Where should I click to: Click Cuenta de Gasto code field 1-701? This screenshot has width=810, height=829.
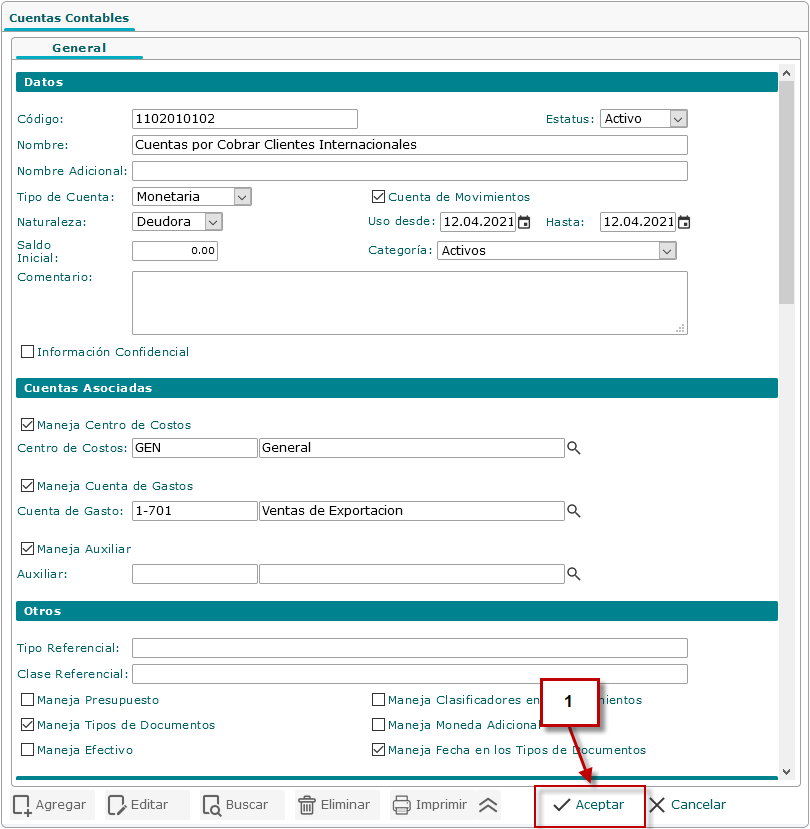coord(195,511)
